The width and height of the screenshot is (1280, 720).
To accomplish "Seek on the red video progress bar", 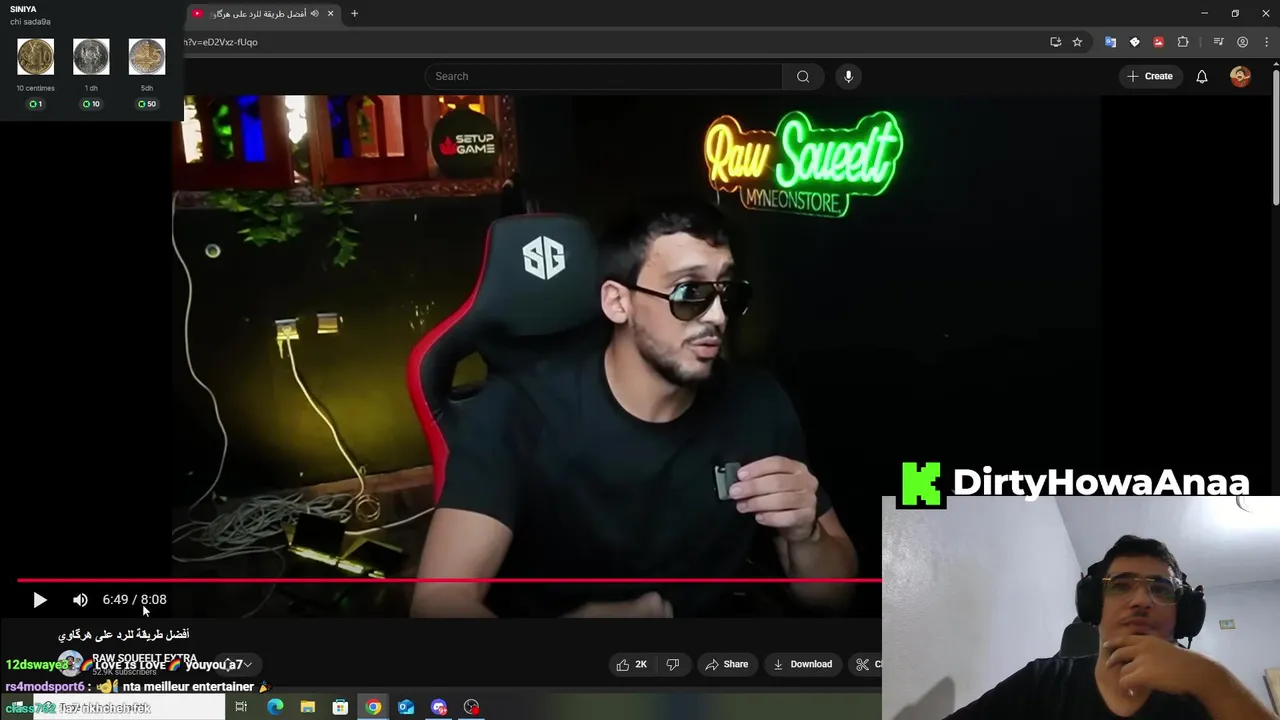I will [x=449, y=580].
